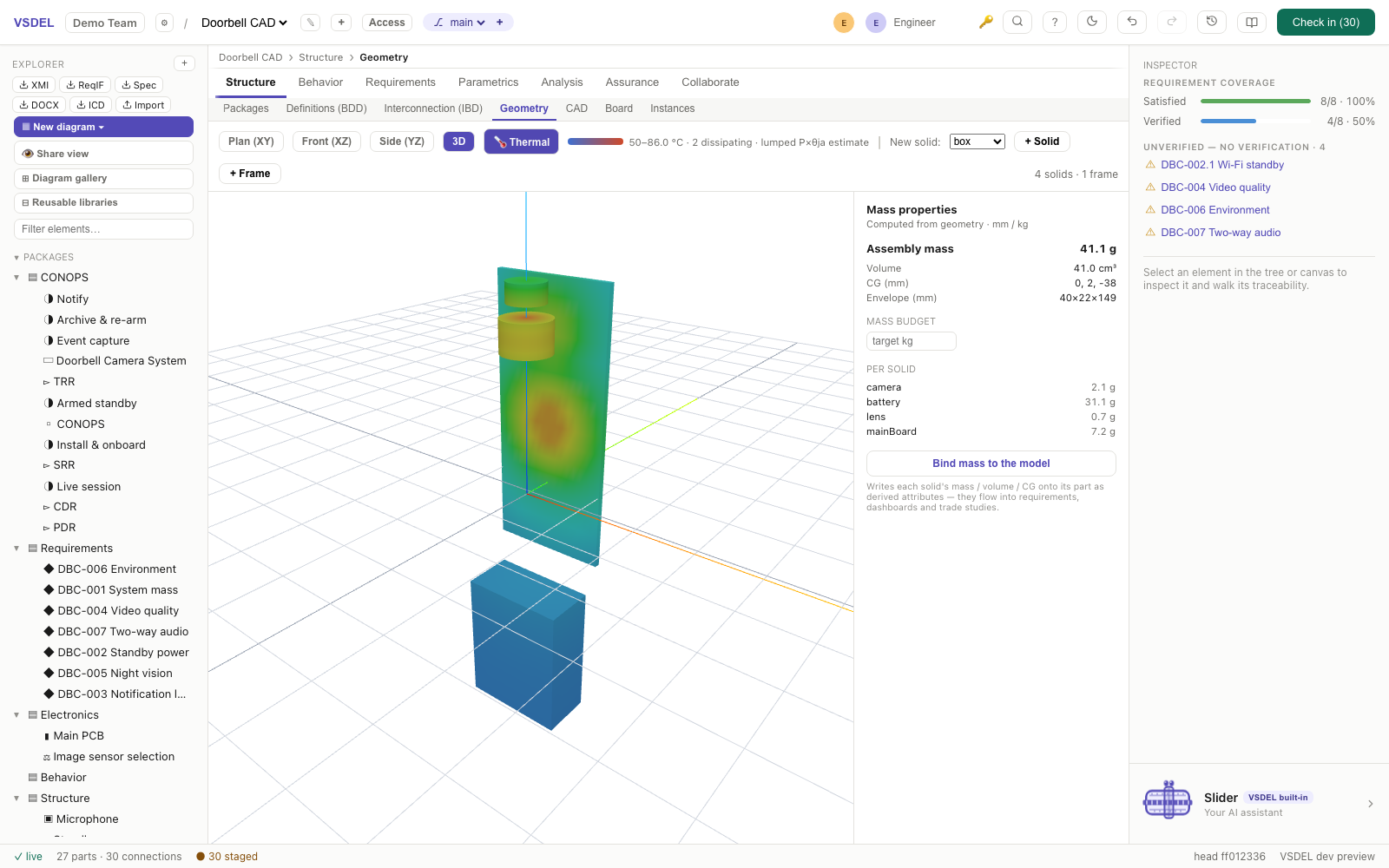Open DBC-006 Environment unverified link
The width and height of the screenshot is (1389, 868).
click(1215, 210)
